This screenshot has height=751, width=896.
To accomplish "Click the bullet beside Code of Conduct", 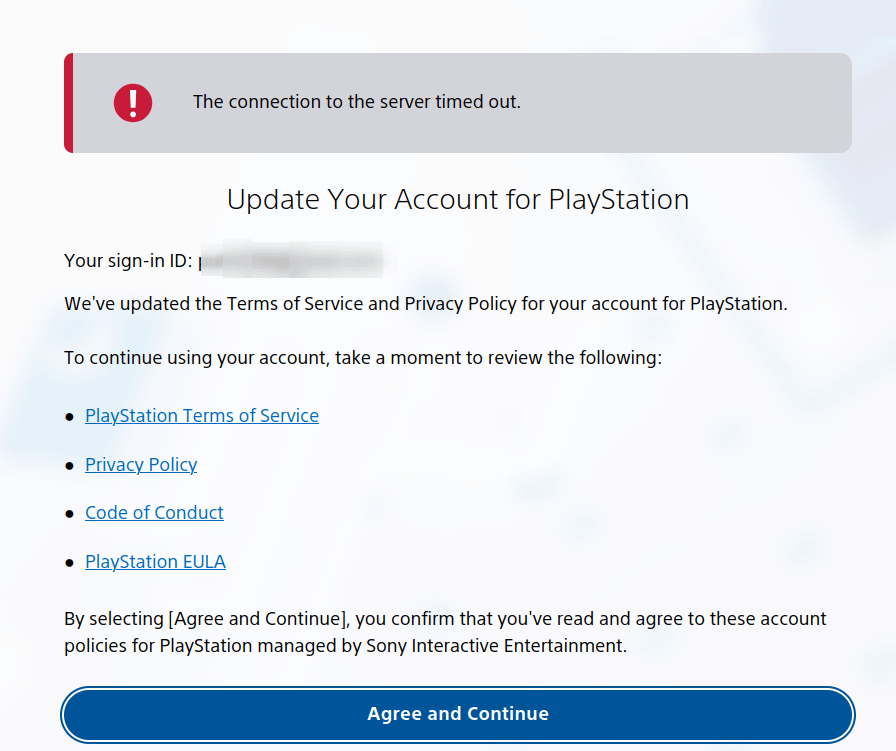I will (69, 514).
